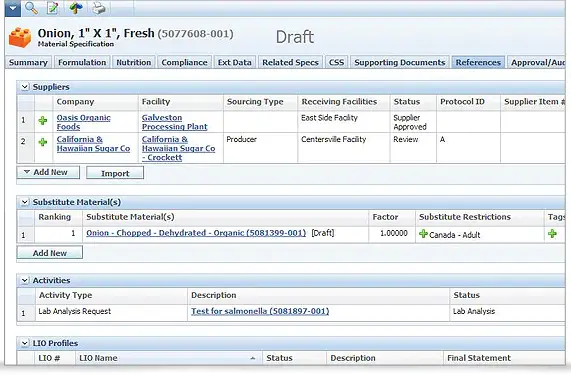571x375 pixels.
Task: Click the Ranking column header
Action: (58, 217)
